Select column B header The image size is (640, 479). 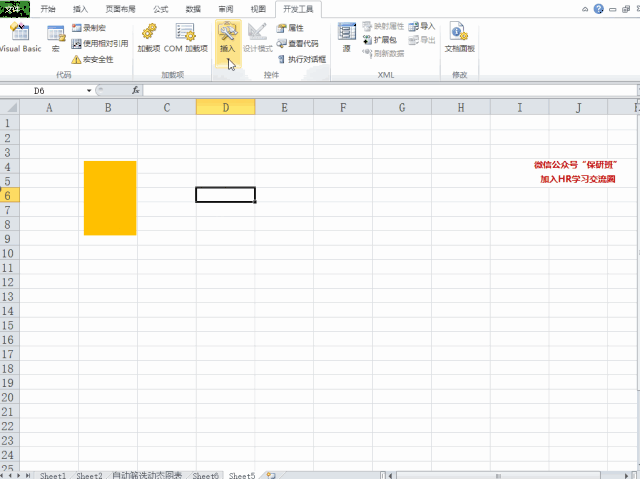pyautogui.click(x=108, y=107)
